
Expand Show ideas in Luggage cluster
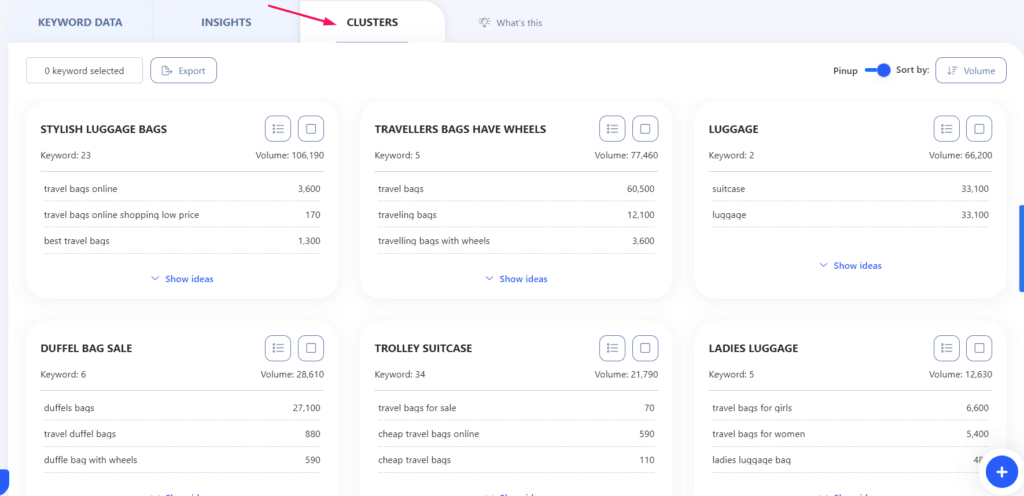click(x=850, y=266)
